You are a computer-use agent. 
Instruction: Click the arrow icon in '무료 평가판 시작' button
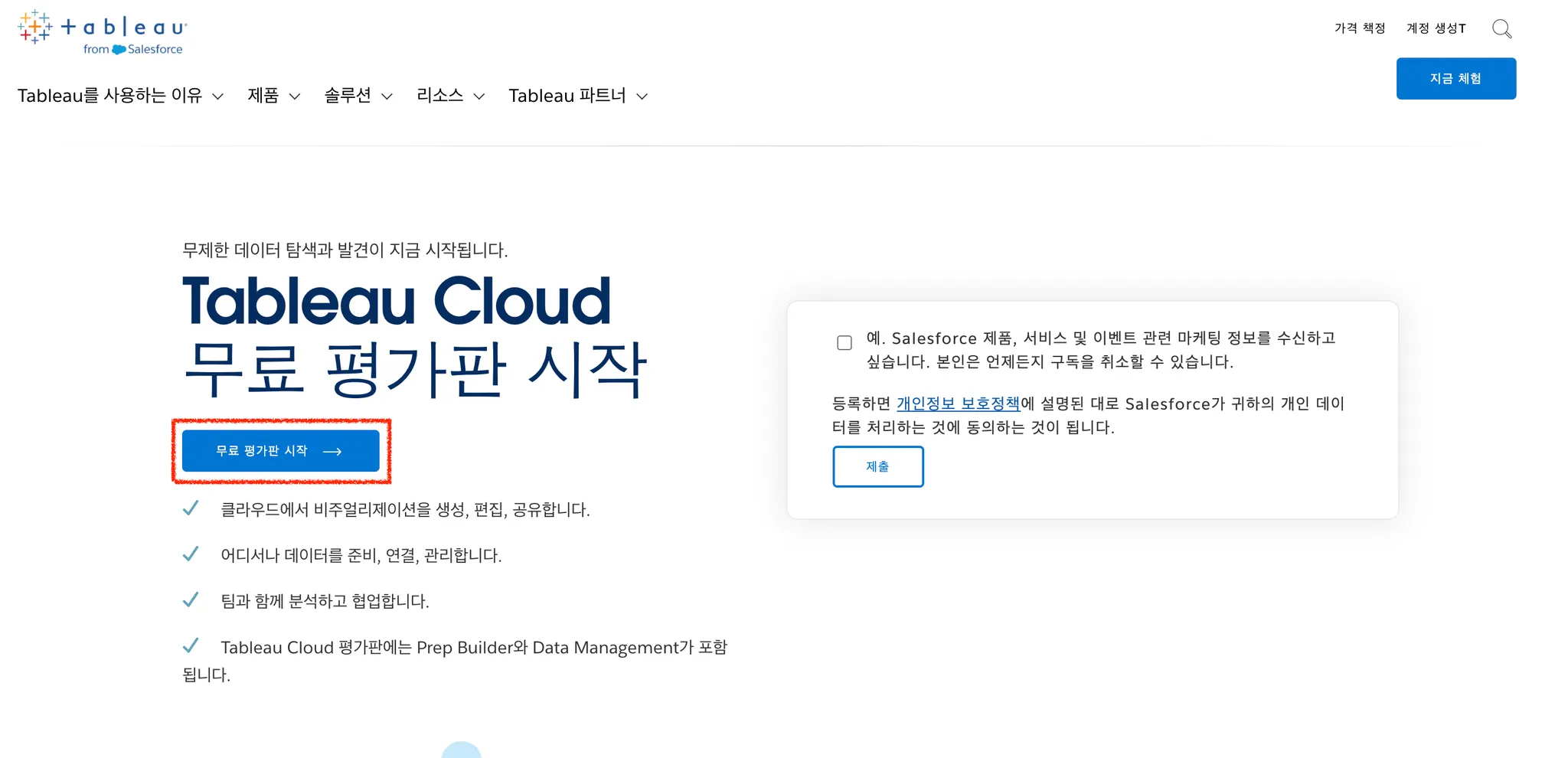click(332, 452)
